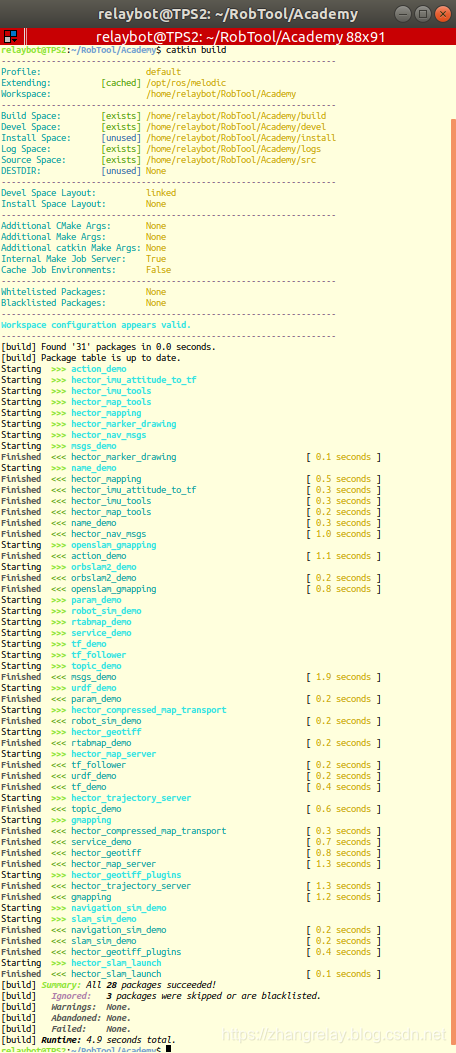Click the Install Space path ending in '/install'
The image size is (456, 1053).
[241, 138]
